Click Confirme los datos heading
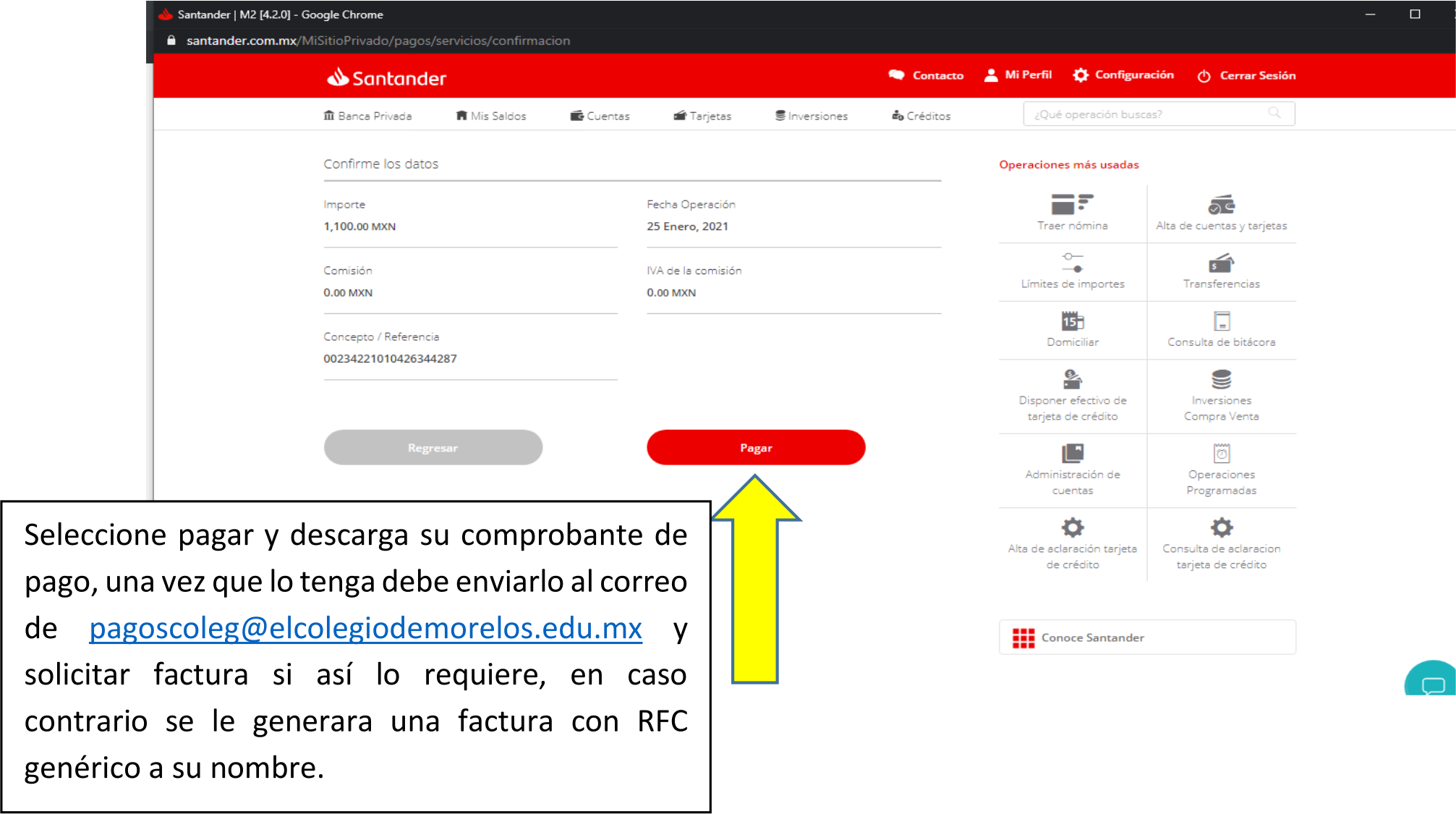The image size is (1456, 814). pos(381,164)
